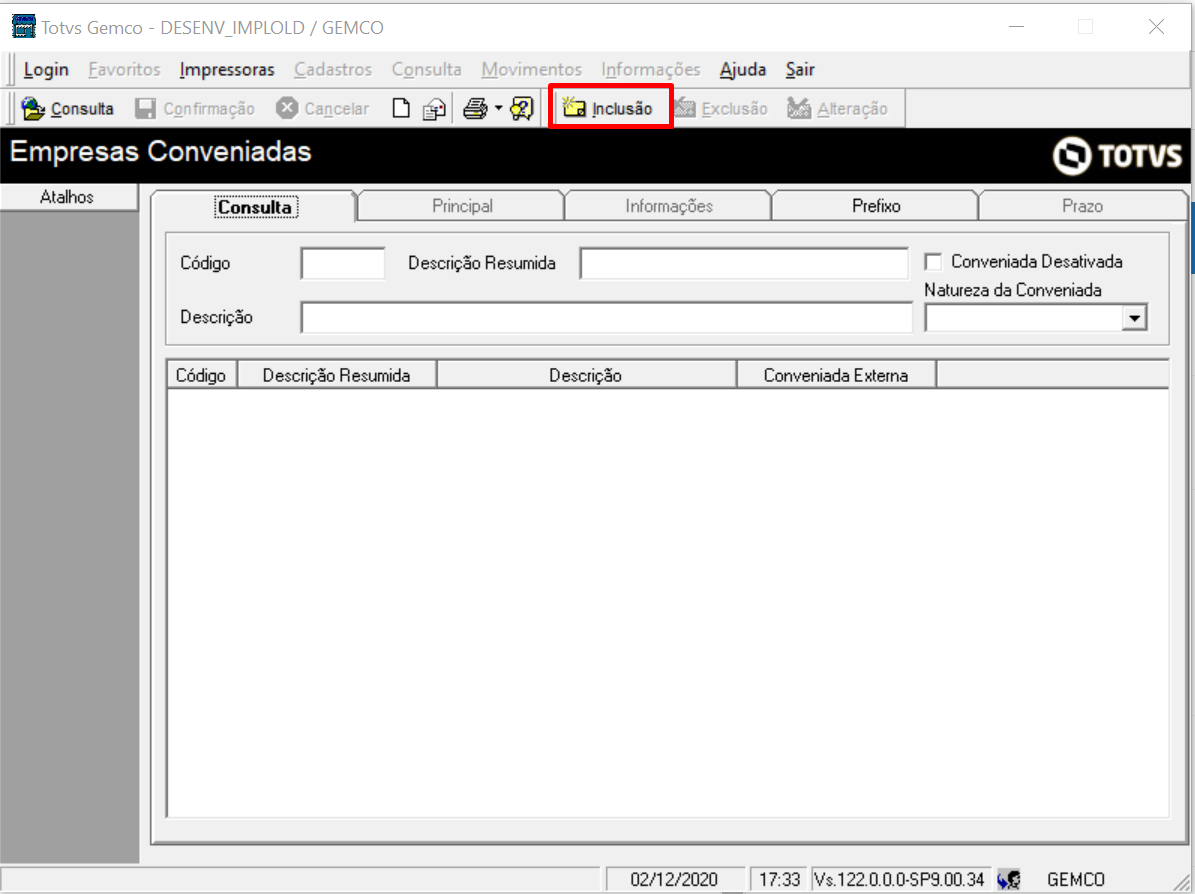Click the Descrição Resumida column header

(x=337, y=375)
